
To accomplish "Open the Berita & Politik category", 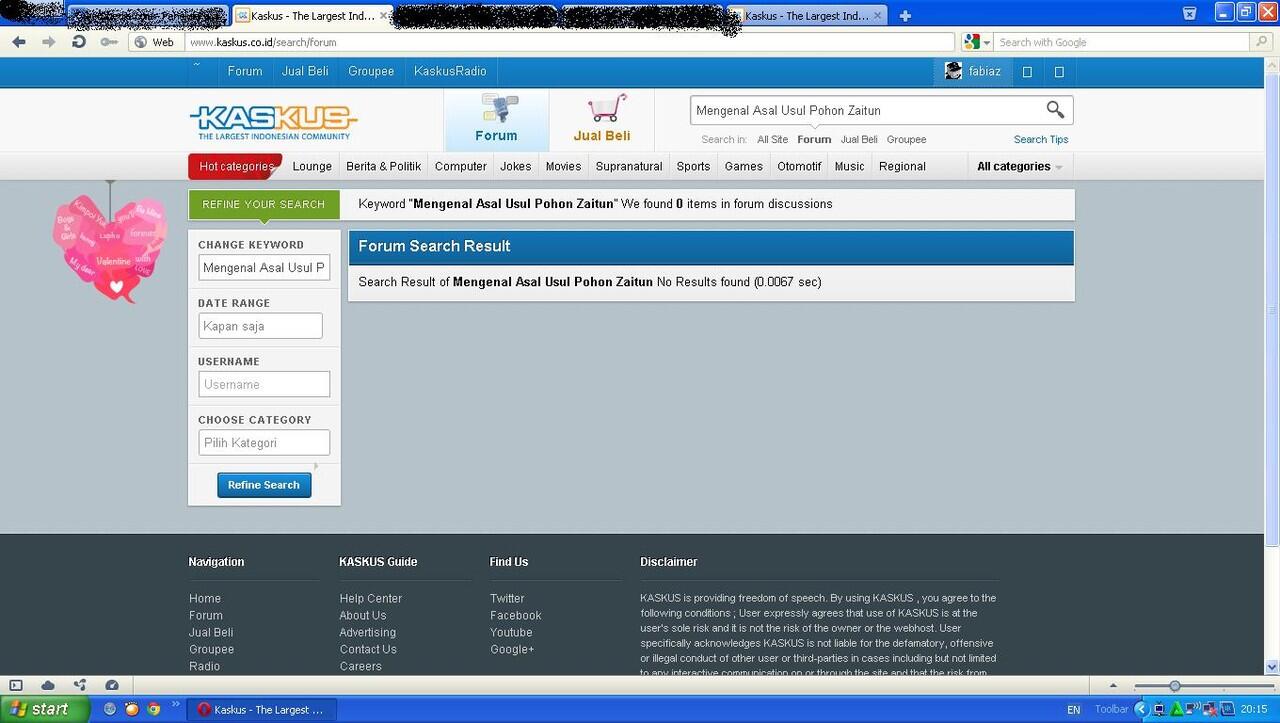I will 384,166.
